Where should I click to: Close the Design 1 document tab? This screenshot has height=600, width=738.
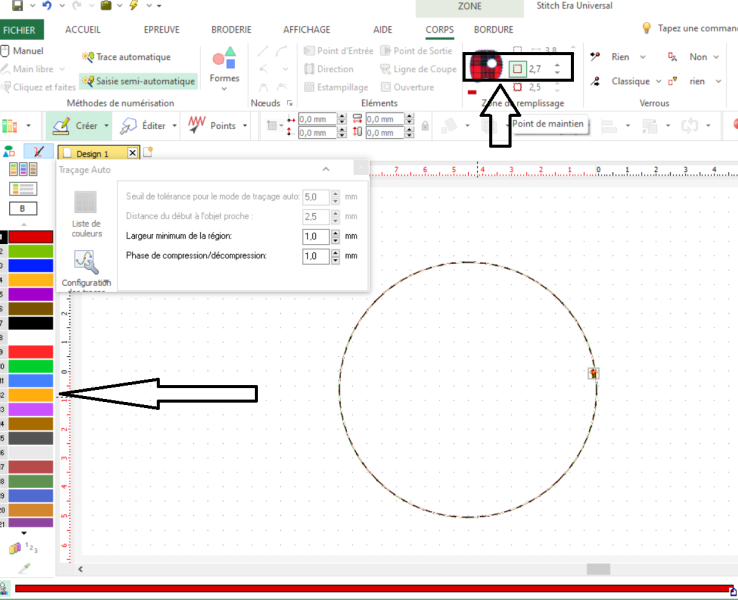[131, 153]
